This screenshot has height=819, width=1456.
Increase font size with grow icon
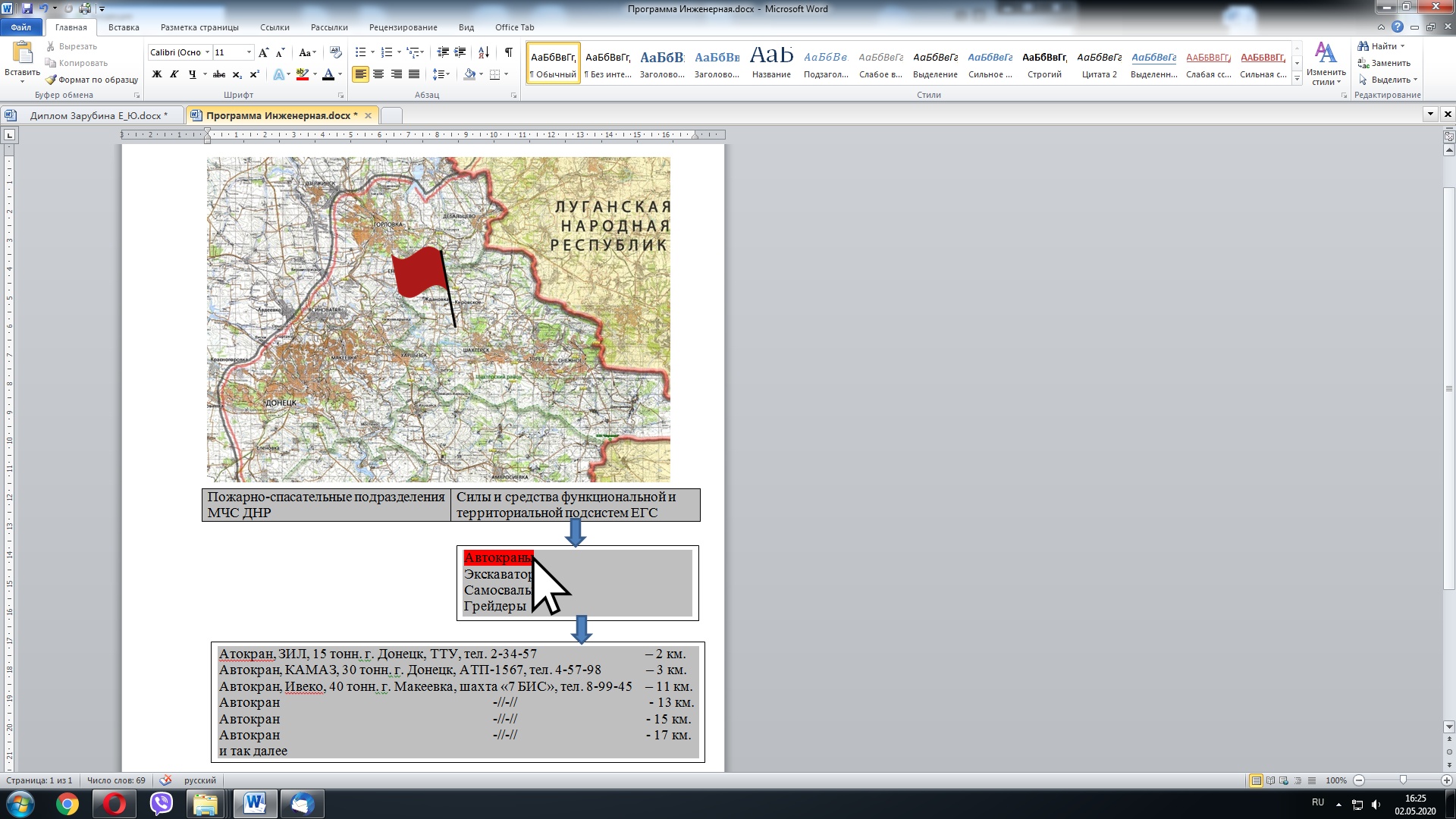point(263,52)
